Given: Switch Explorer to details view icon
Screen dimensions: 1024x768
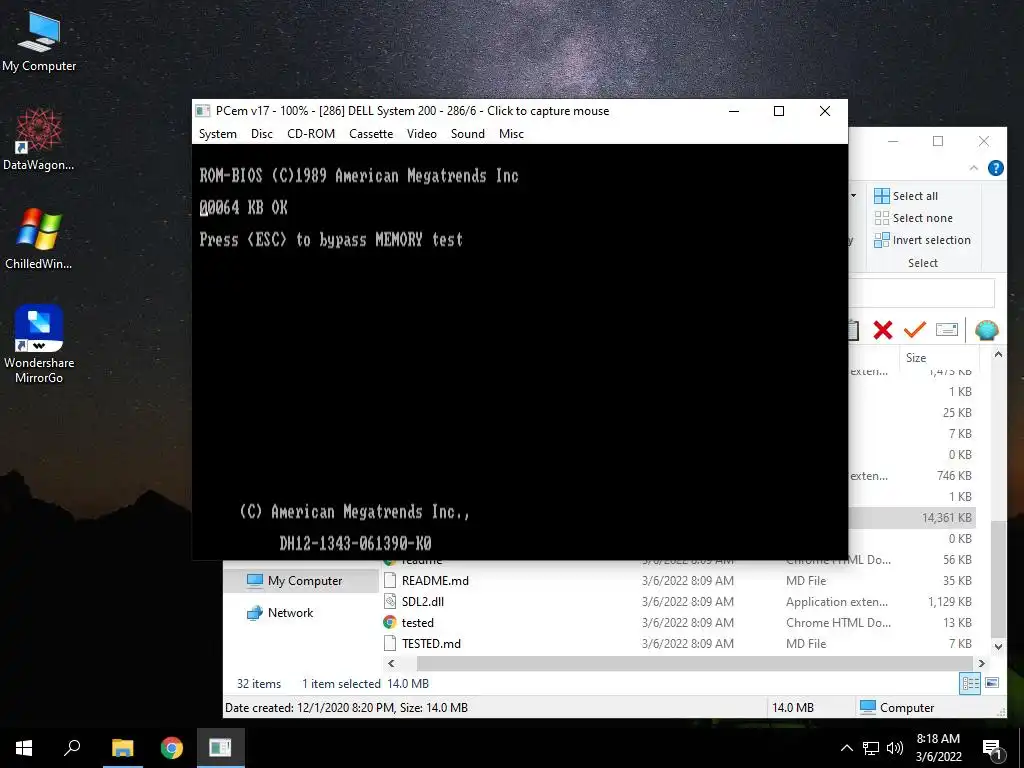Looking at the screenshot, I should tap(970, 684).
